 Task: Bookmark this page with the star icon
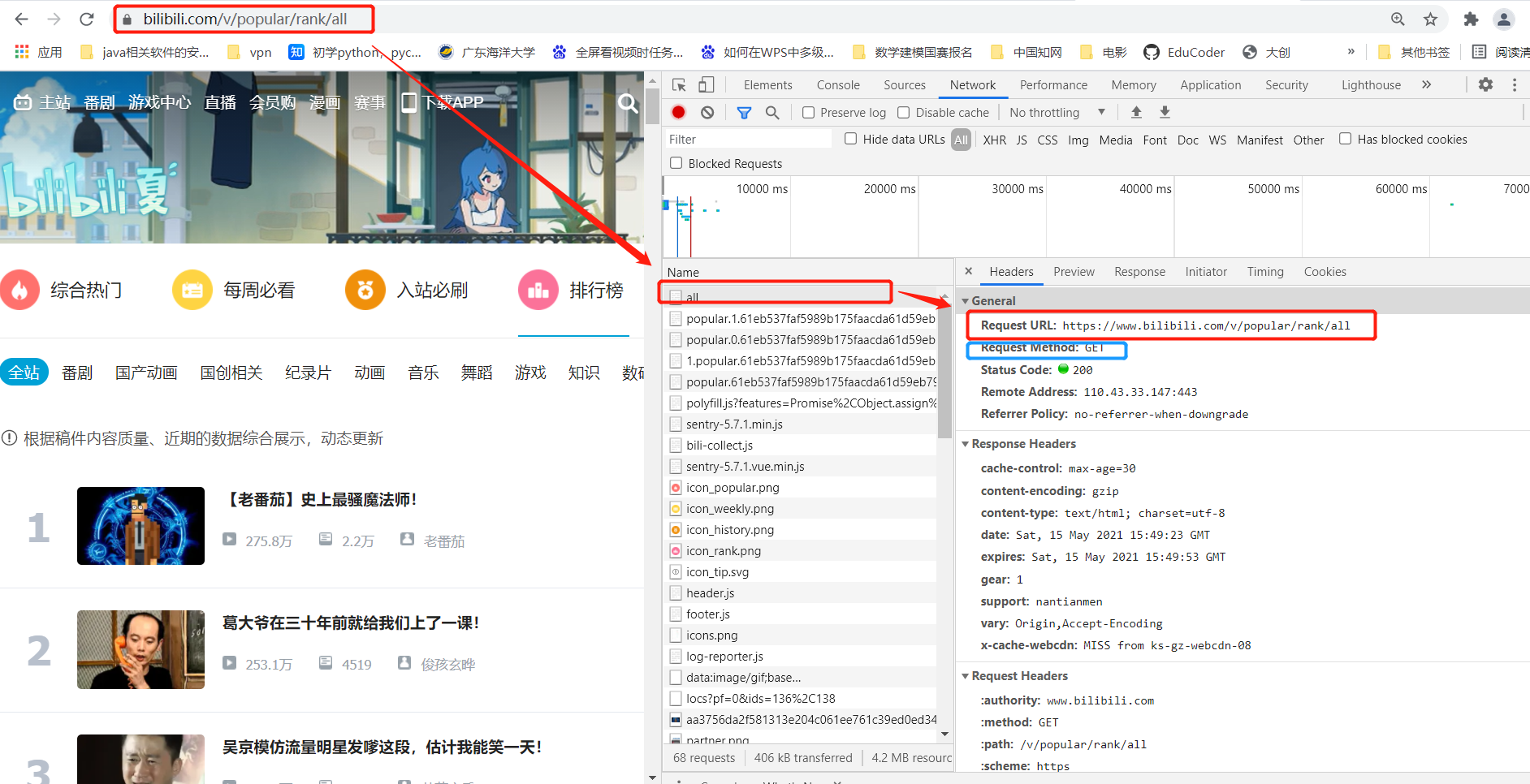click(x=1430, y=19)
